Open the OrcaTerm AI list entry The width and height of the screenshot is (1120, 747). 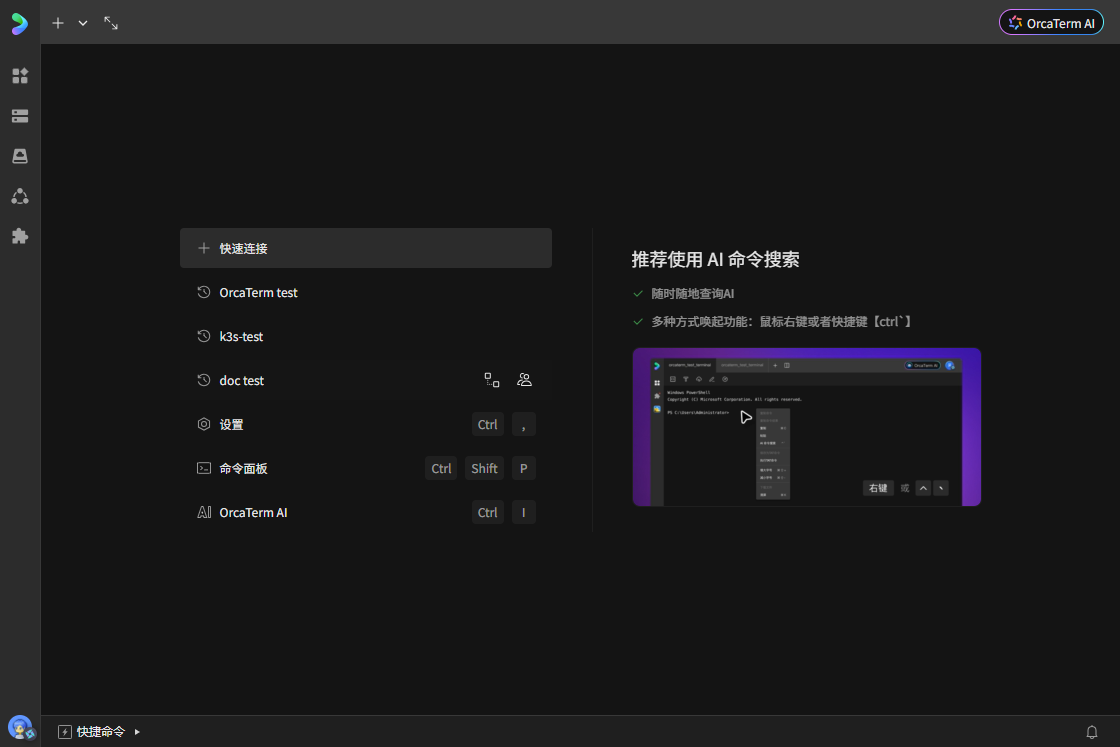tap(366, 512)
